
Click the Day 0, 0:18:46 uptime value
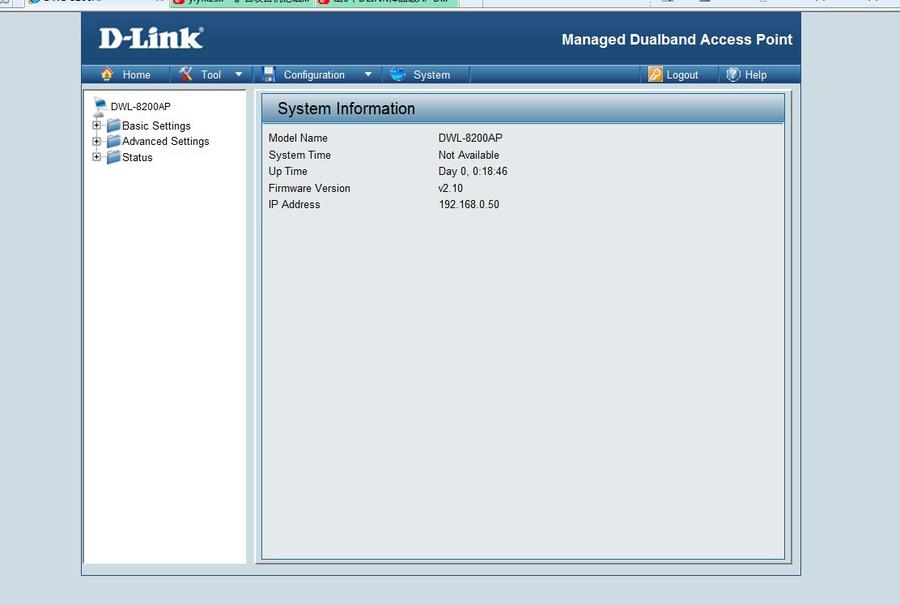[x=473, y=171]
